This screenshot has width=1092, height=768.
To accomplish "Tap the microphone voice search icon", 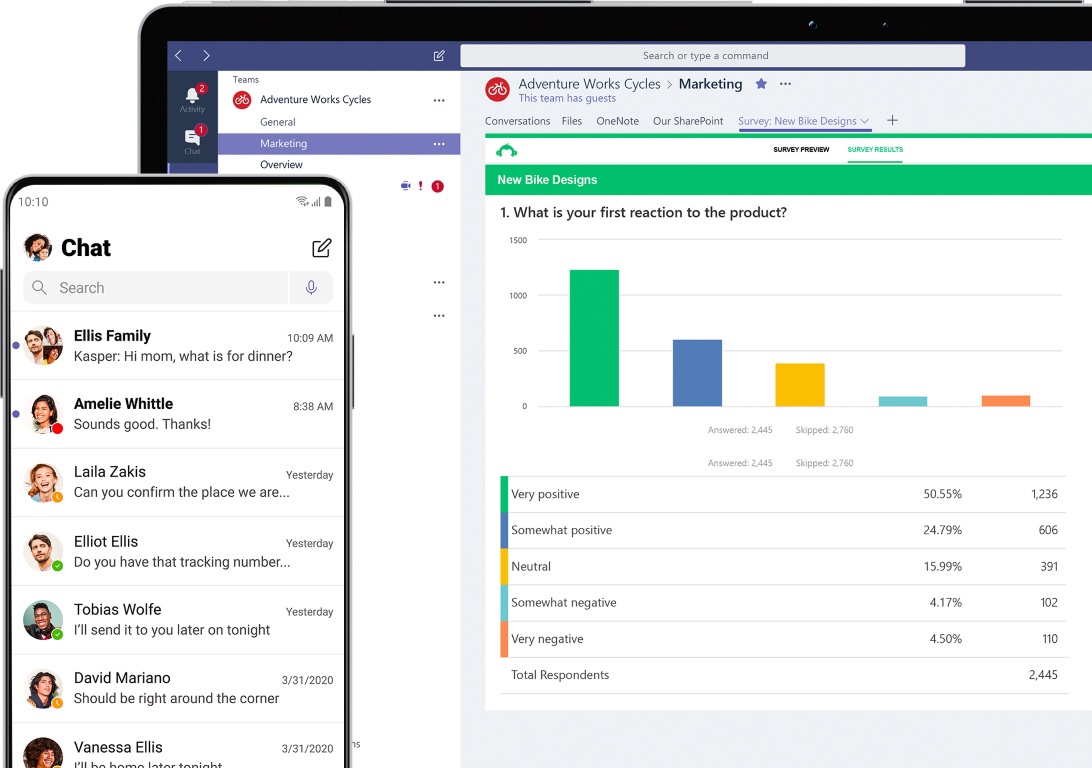I will [311, 288].
